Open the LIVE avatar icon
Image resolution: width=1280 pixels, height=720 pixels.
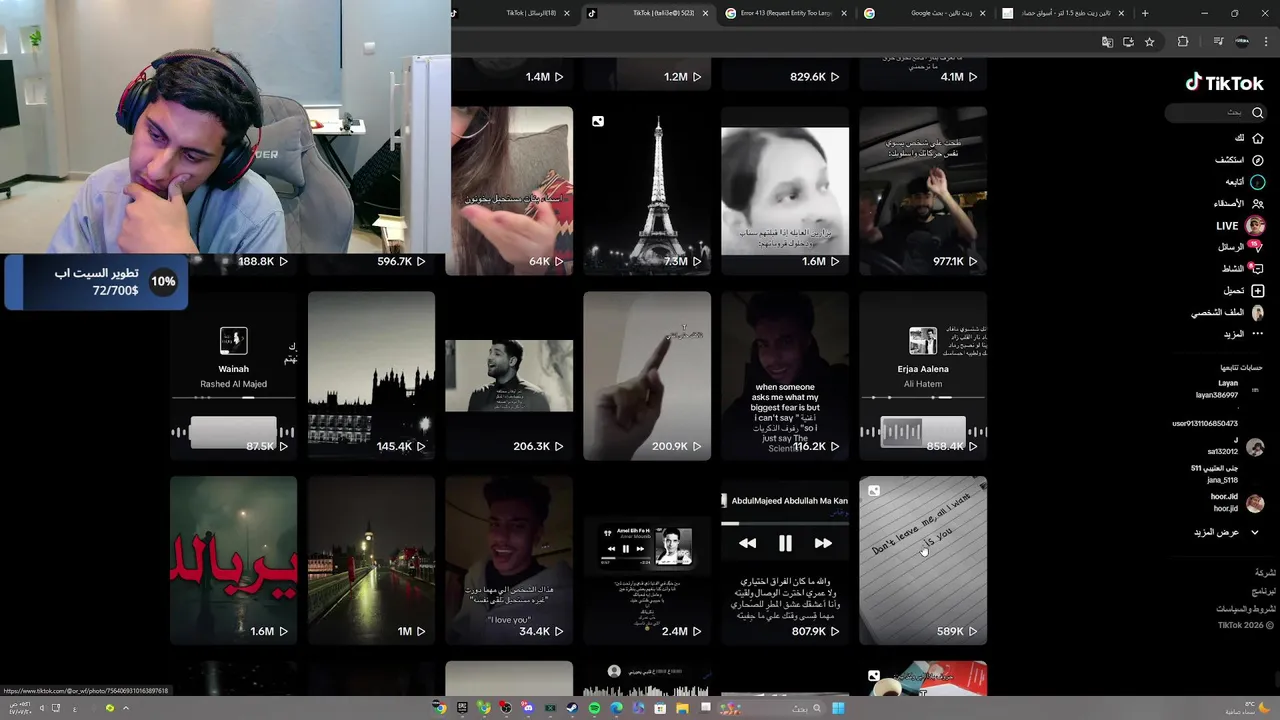click(1255, 226)
